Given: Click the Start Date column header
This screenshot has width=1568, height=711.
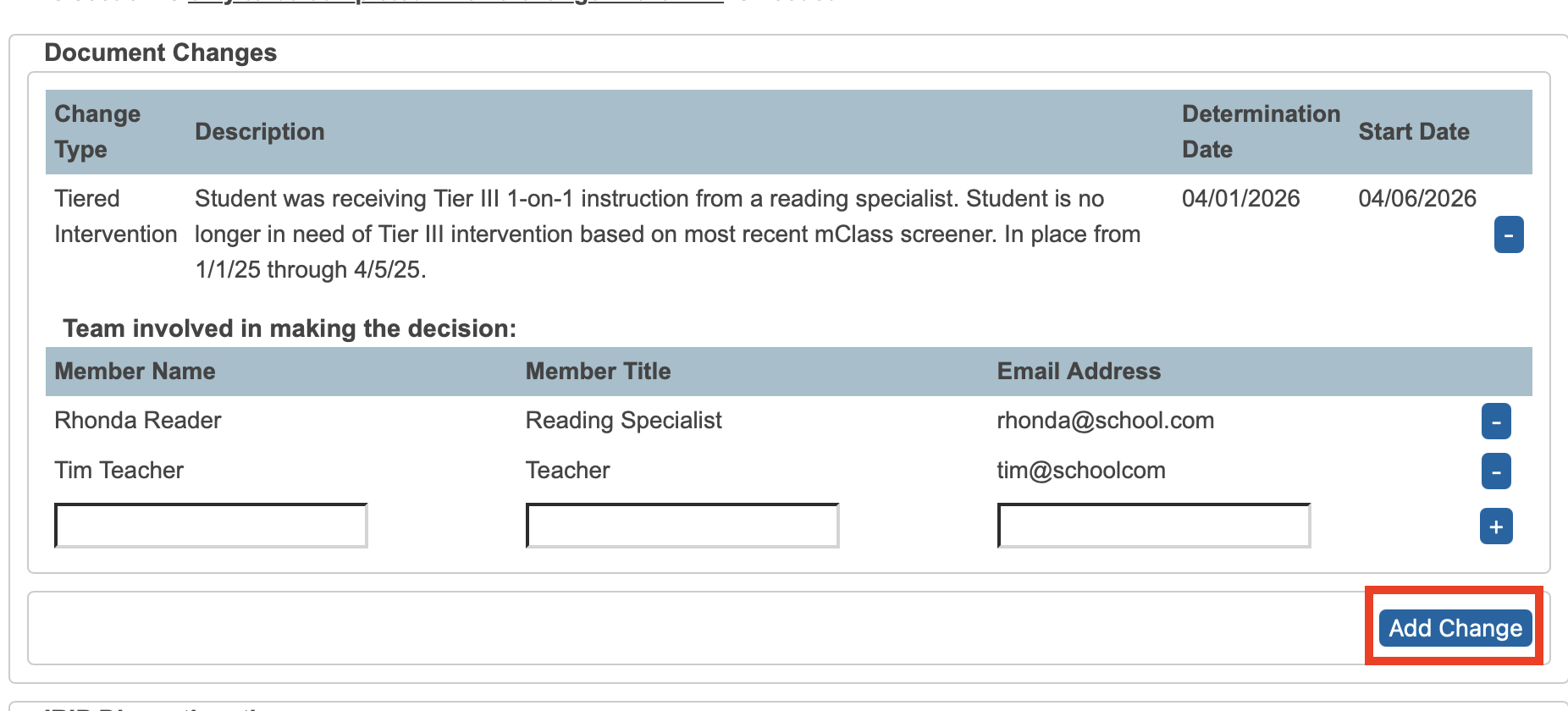Looking at the screenshot, I should click(x=1413, y=131).
